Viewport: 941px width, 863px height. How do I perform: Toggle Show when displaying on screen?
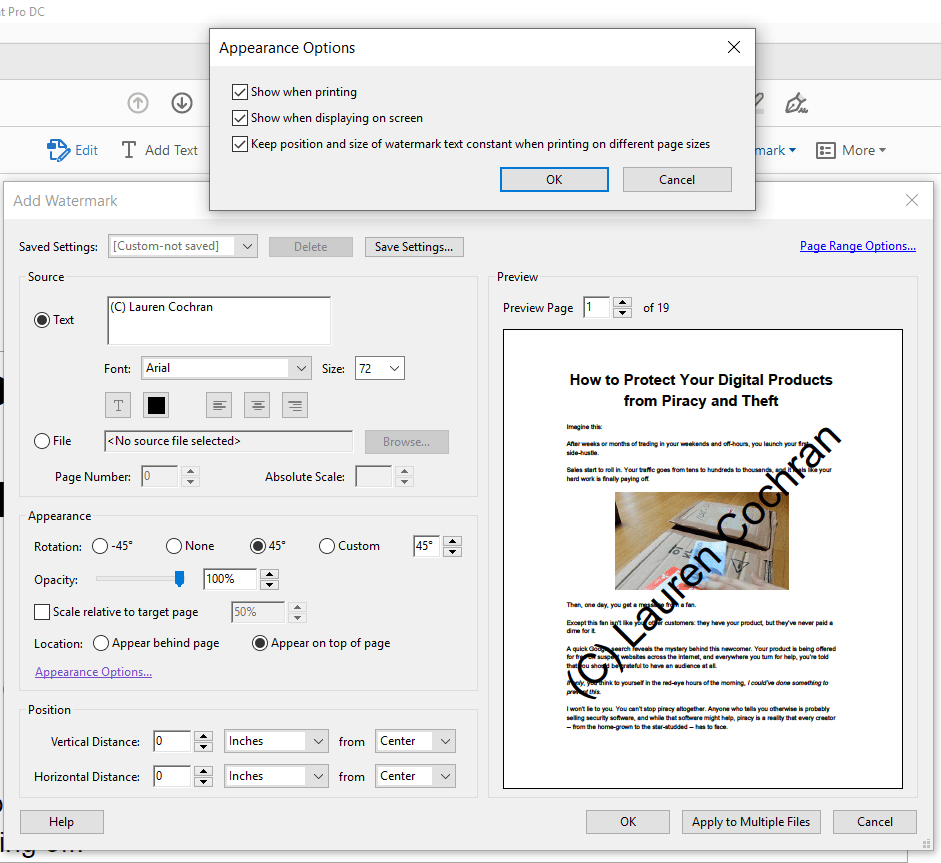click(240, 117)
